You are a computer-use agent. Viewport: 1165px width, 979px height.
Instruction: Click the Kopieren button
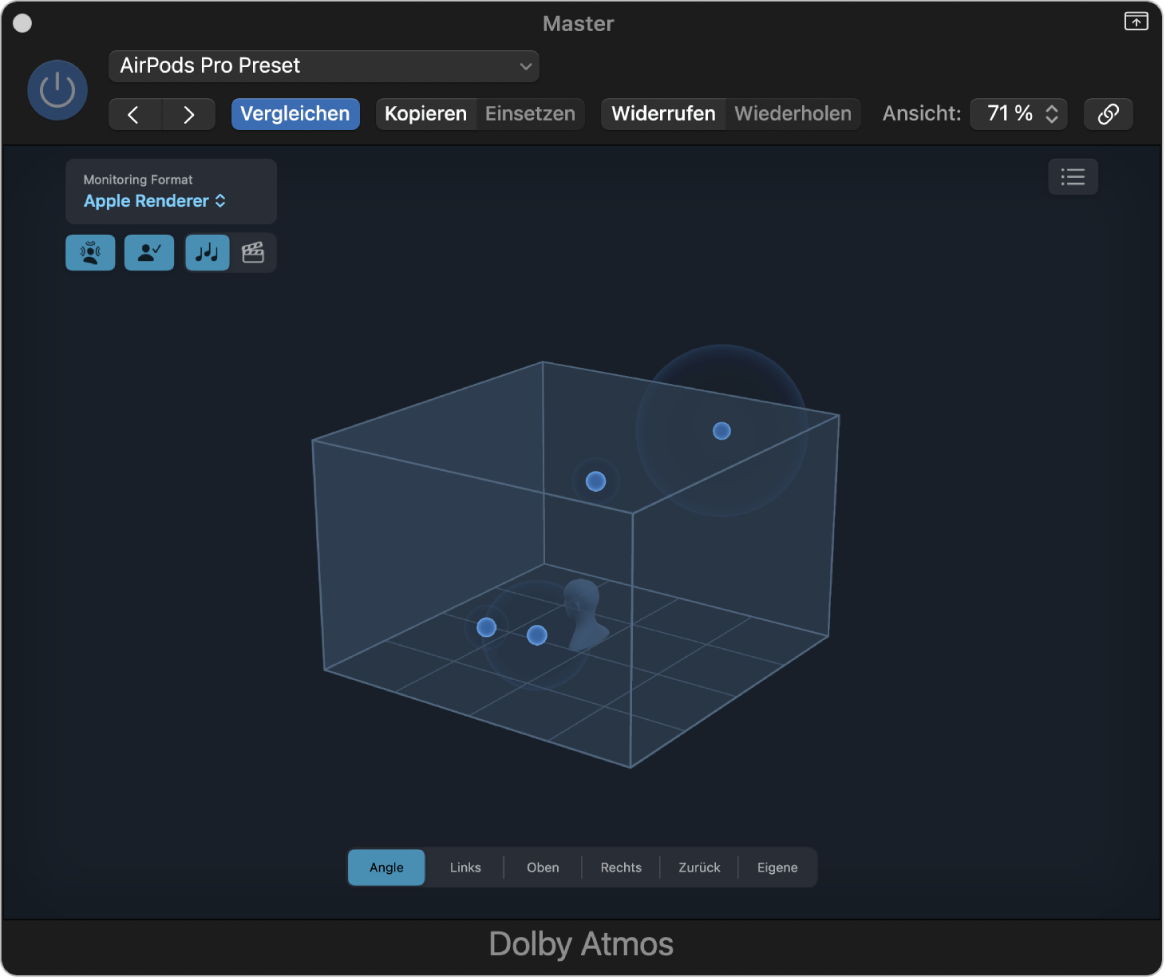(425, 113)
